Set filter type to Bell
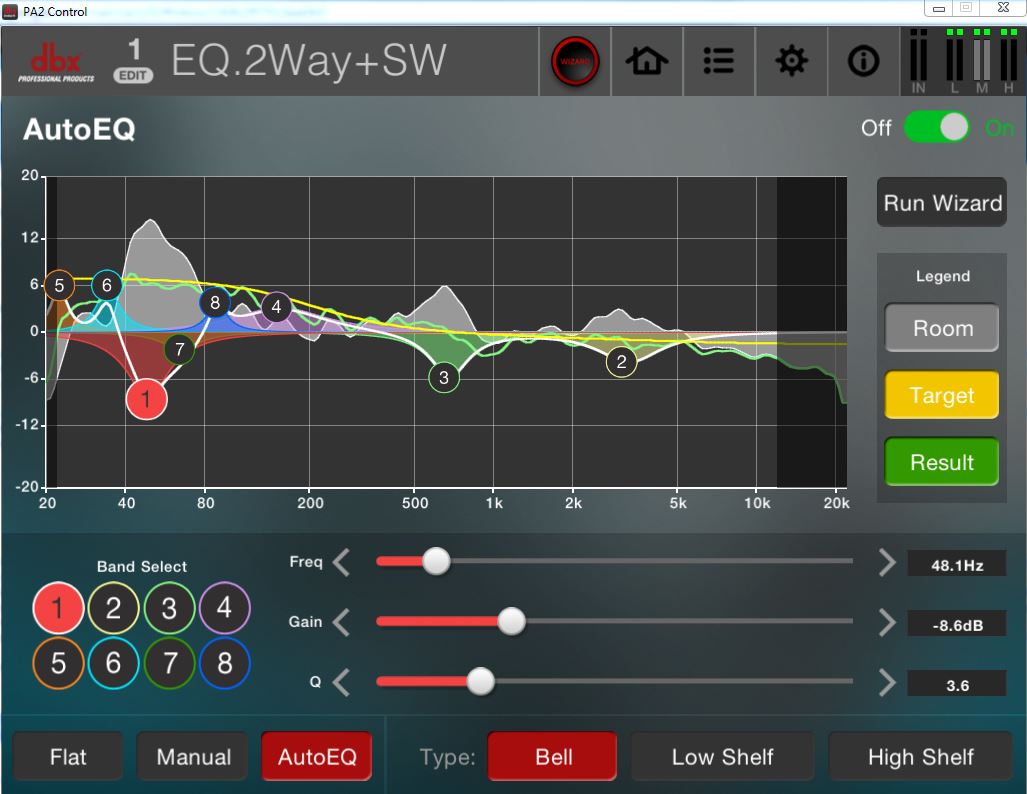Viewport: 1027px width, 794px height. [x=553, y=757]
